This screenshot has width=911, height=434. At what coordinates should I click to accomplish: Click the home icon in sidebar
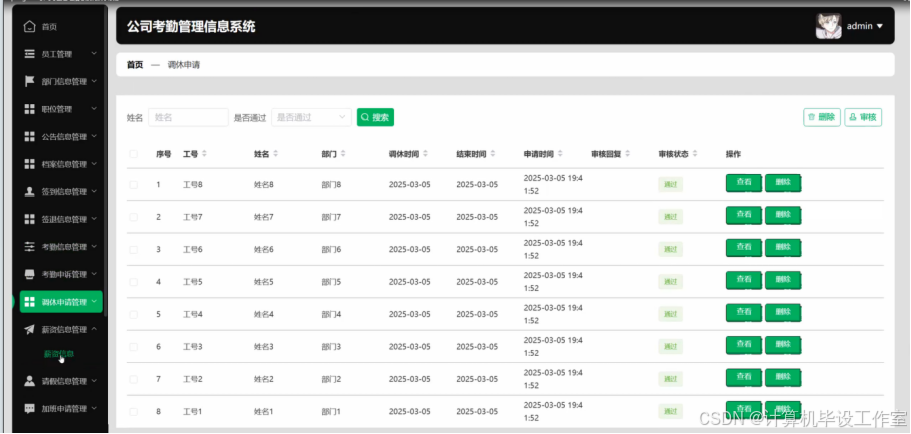(29, 27)
